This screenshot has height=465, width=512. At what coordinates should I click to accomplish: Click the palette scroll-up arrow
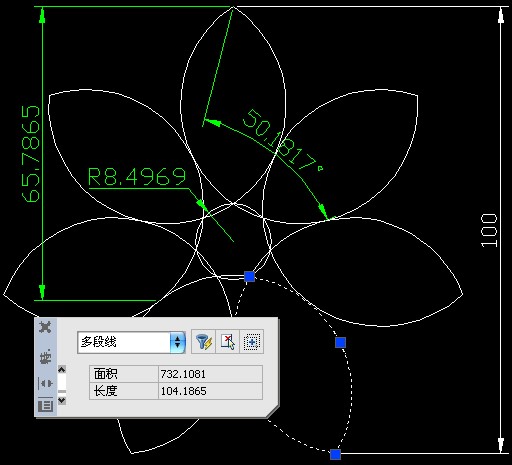point(62,369)
